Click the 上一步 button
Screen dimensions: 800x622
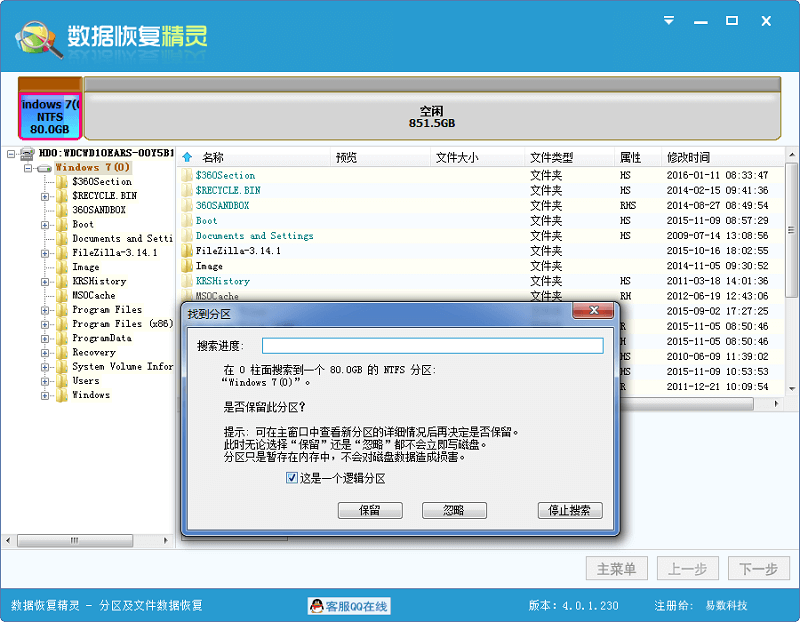(x=688, y=568)
